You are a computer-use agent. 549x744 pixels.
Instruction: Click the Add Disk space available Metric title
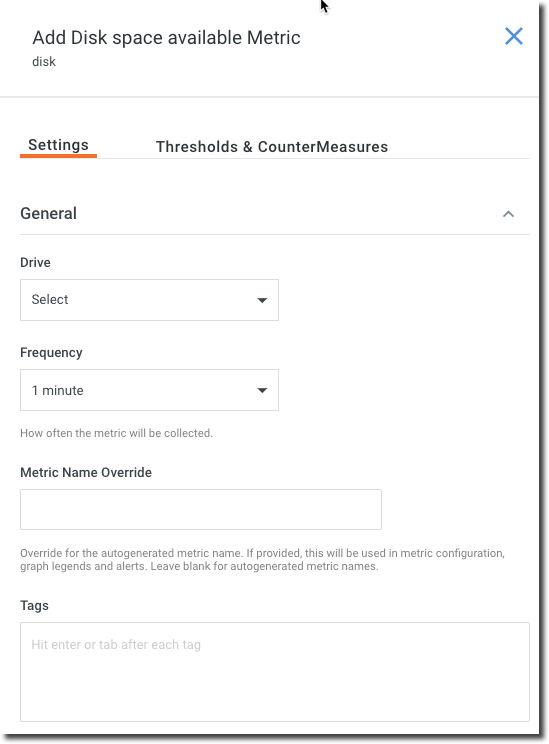[166, 38]
